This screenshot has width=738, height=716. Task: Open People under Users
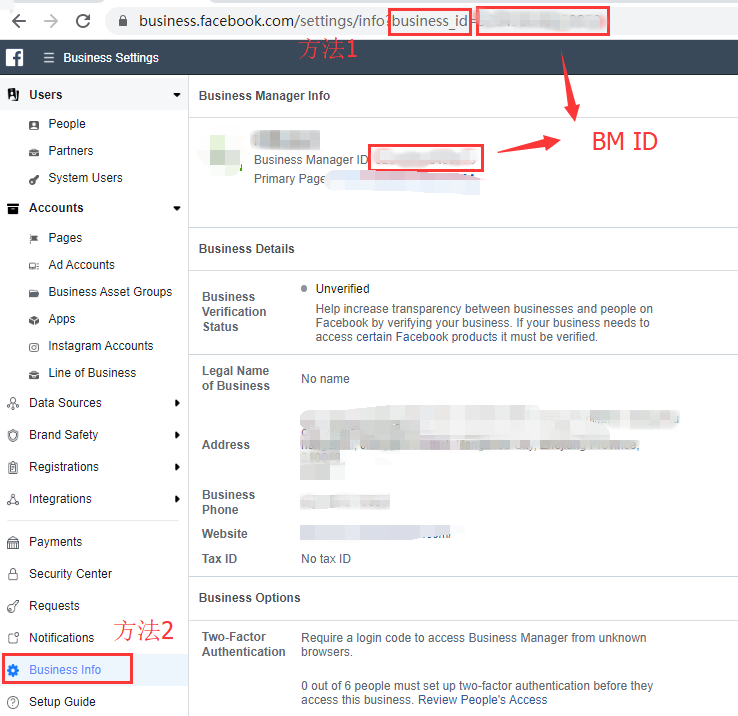[67, 124]
